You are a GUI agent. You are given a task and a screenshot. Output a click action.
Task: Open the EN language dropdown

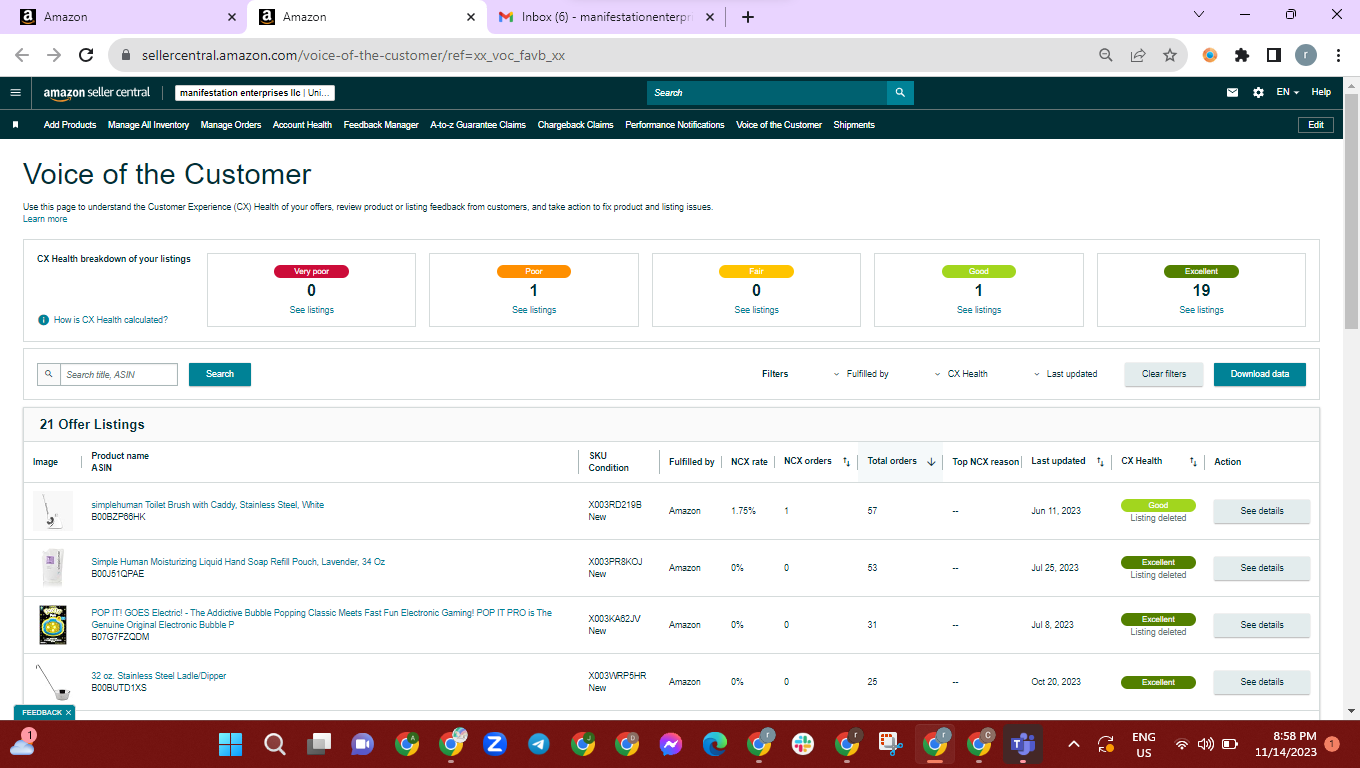pyautogui.click(x=1287, y=93)
